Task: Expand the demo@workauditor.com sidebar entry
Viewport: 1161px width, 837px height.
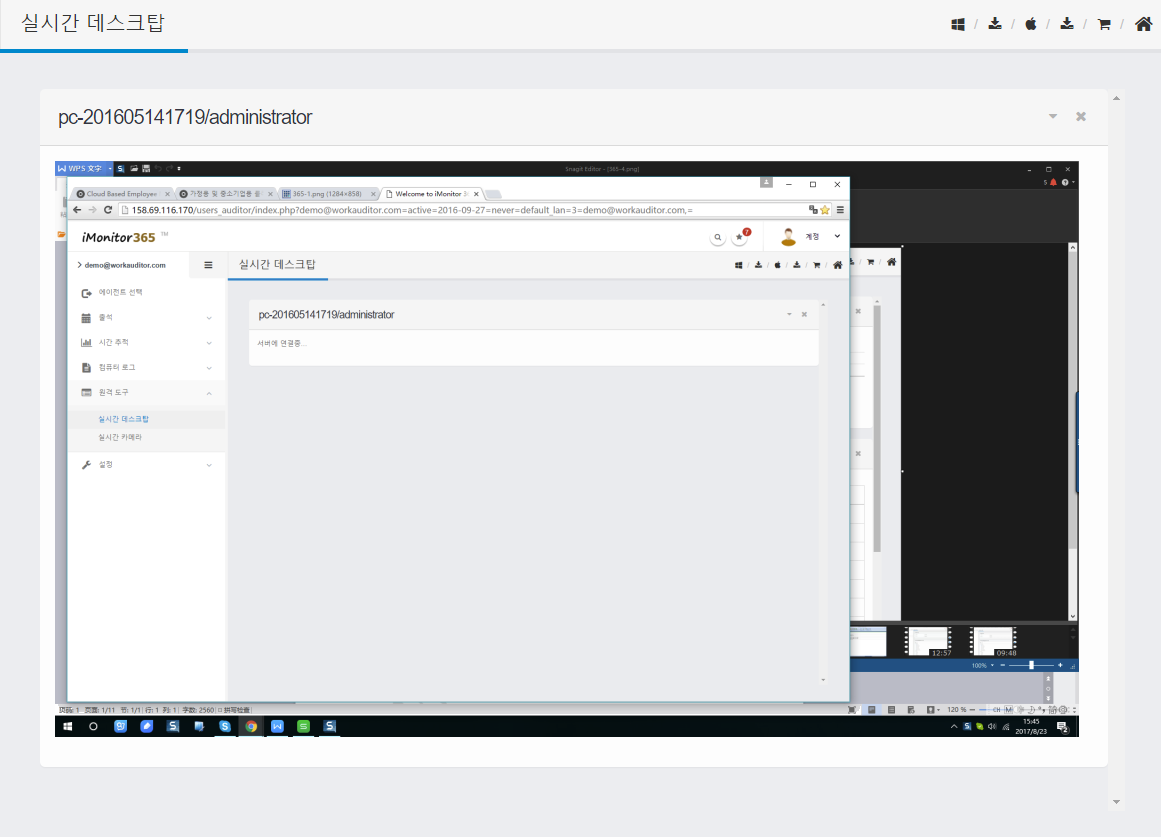Action: point(121,265)
